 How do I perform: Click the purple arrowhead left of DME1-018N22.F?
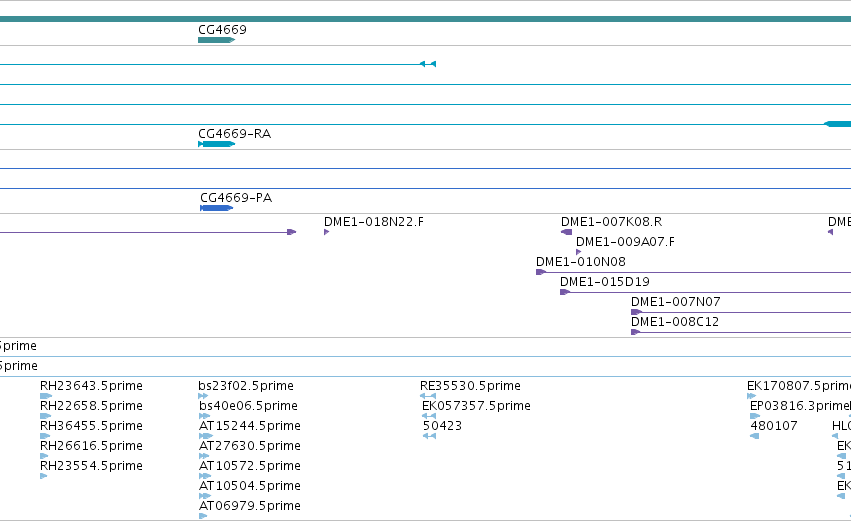click(291, 232)
